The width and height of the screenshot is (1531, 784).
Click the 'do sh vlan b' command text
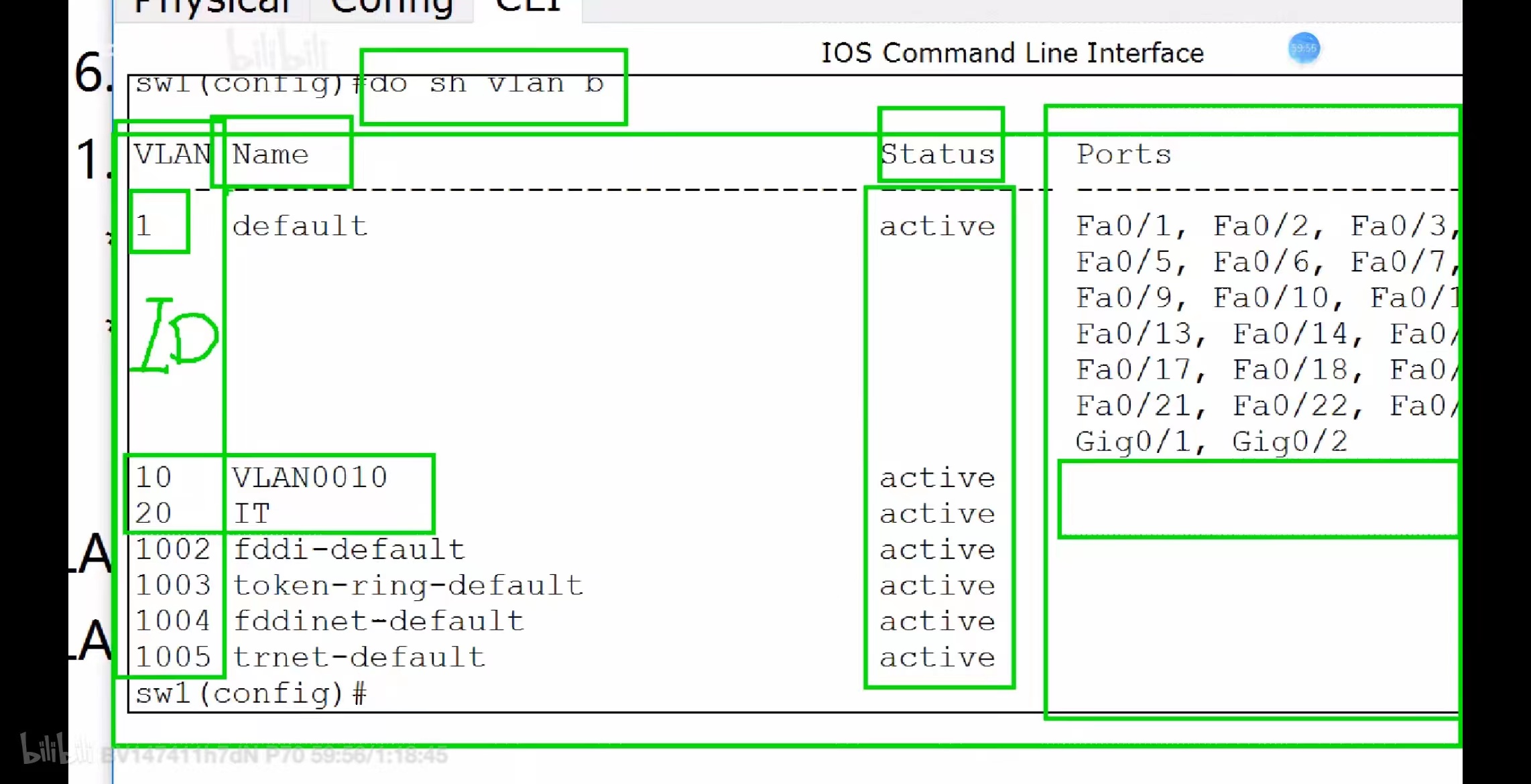click(x=487, y=84)
